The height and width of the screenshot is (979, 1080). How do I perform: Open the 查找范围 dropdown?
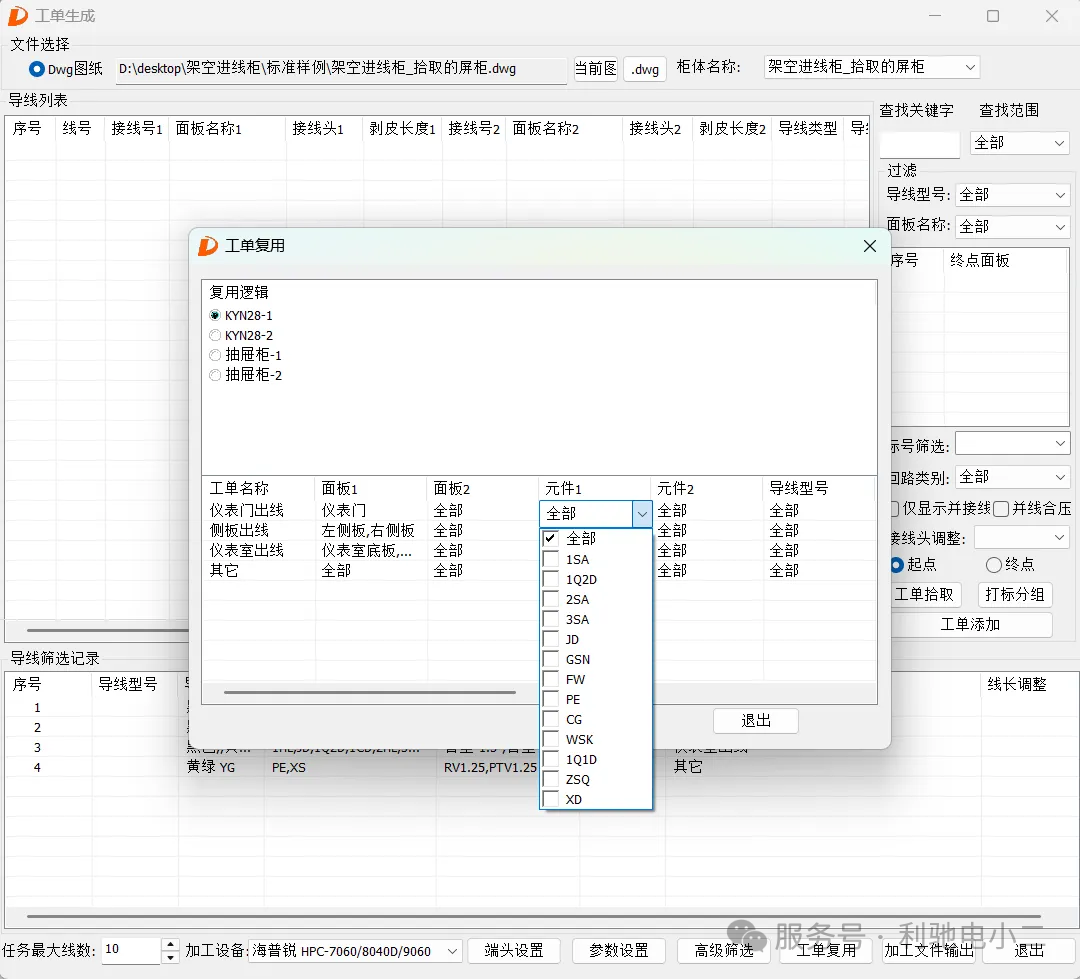point(1019,143)
